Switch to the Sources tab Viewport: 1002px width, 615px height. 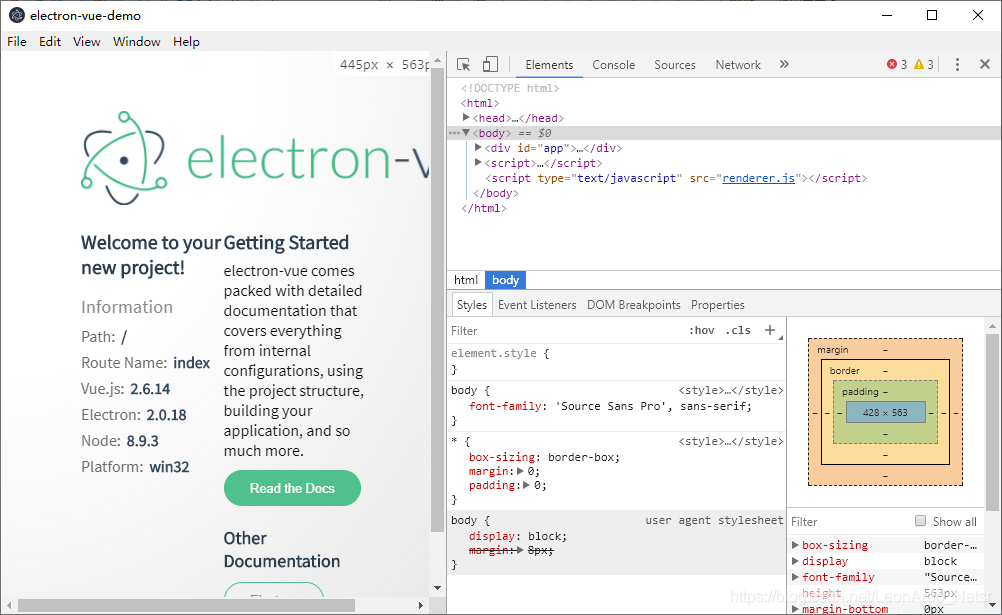tap(675, 65)
